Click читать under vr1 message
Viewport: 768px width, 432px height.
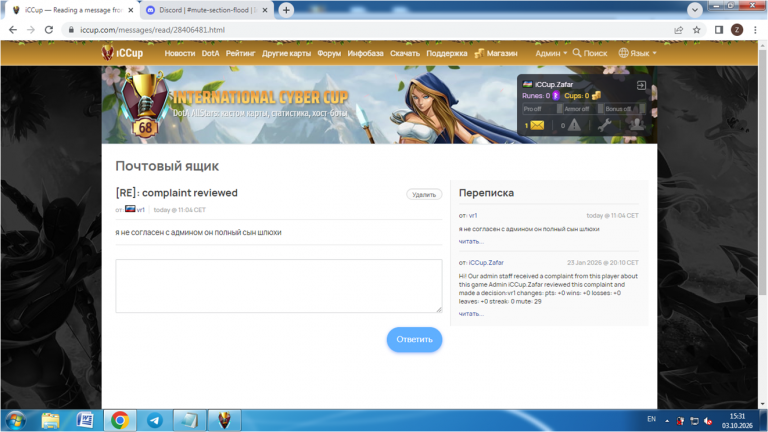471,241
